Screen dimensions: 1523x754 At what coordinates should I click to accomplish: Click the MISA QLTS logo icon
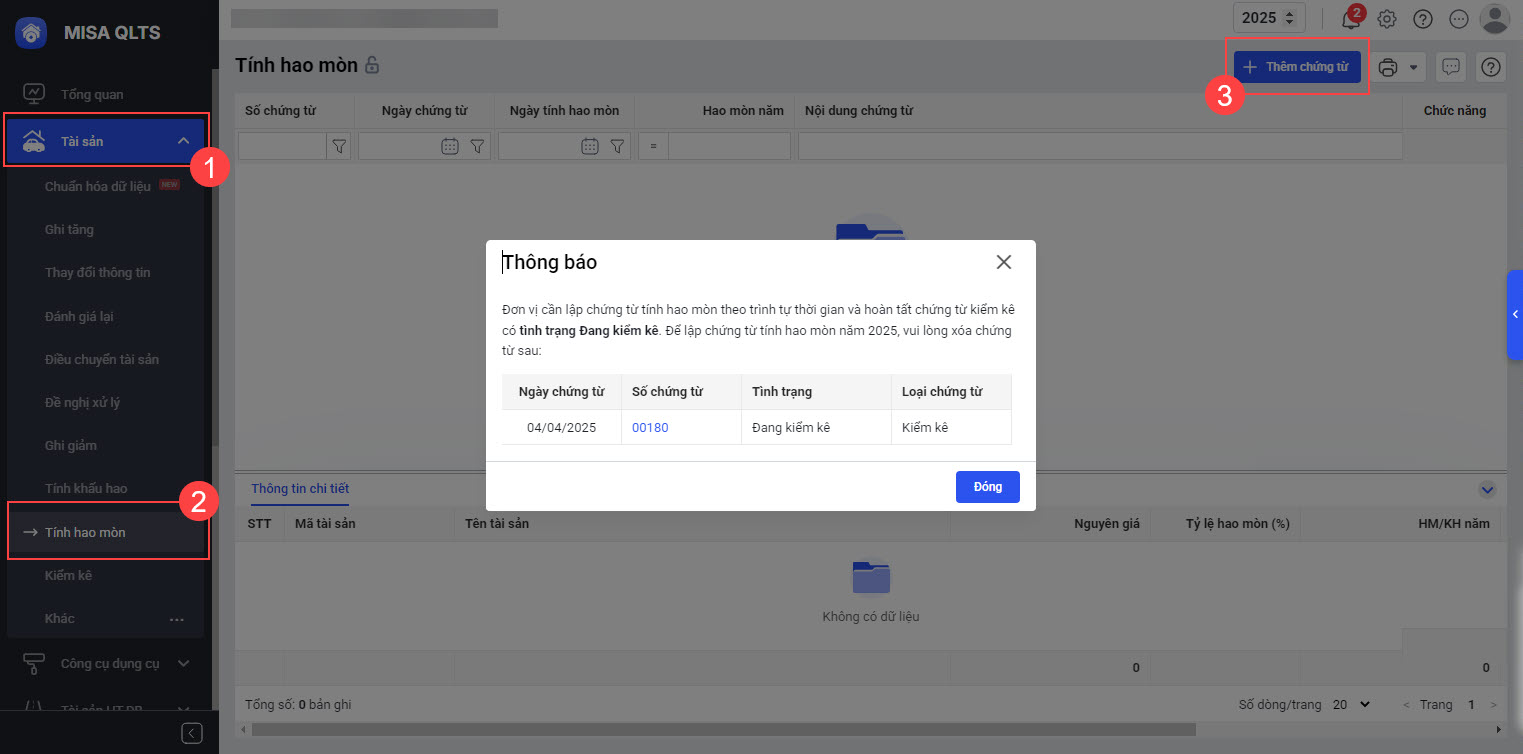31,32
